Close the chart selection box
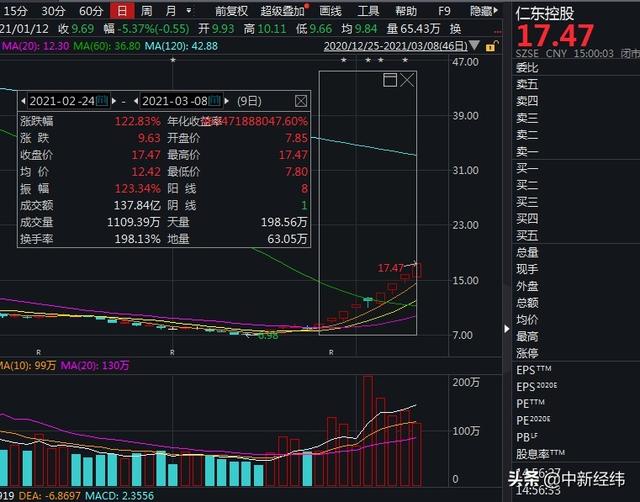 click(407, 80)
